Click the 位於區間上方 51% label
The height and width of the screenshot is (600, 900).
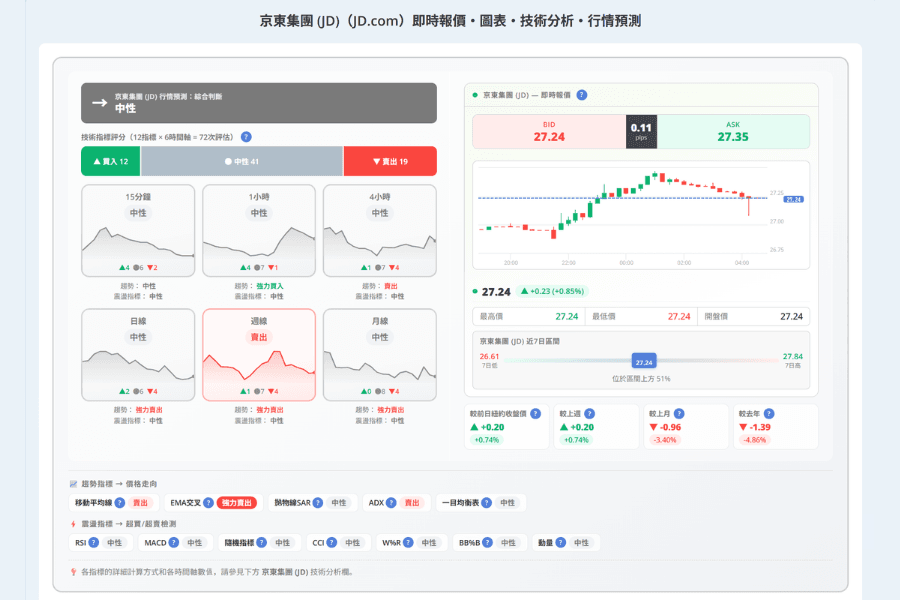(641, 378)
